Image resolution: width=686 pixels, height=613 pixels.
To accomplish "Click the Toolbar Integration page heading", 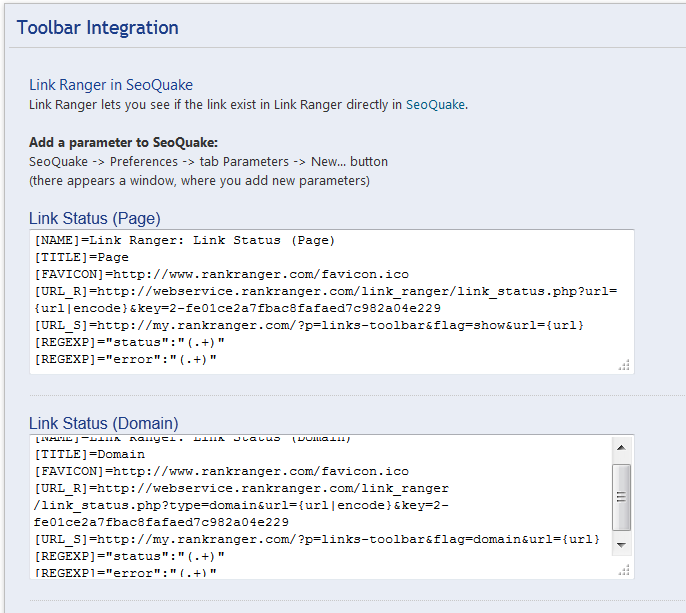I will click(x=98, y=27).
